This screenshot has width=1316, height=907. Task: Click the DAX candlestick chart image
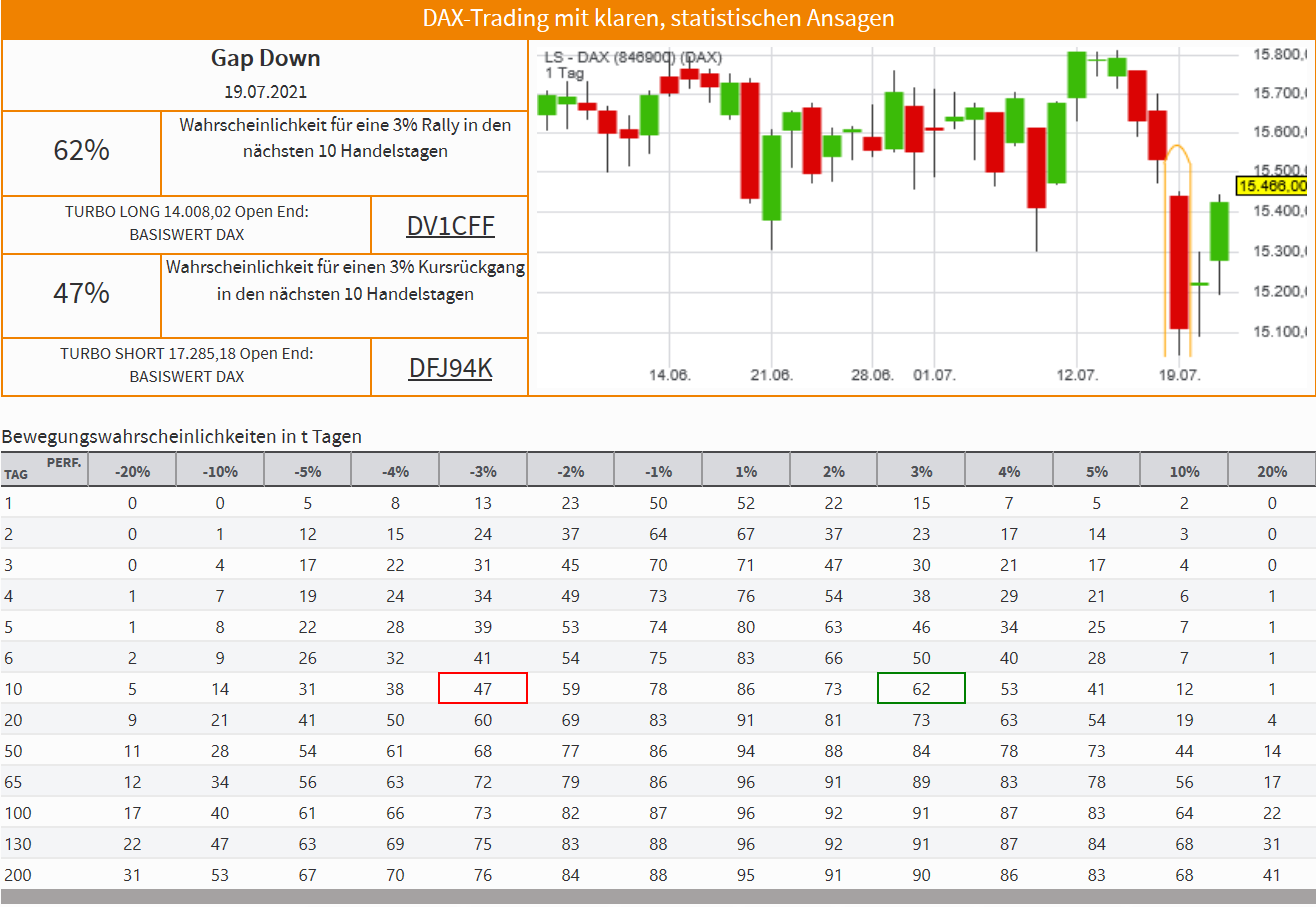point(921,218)
